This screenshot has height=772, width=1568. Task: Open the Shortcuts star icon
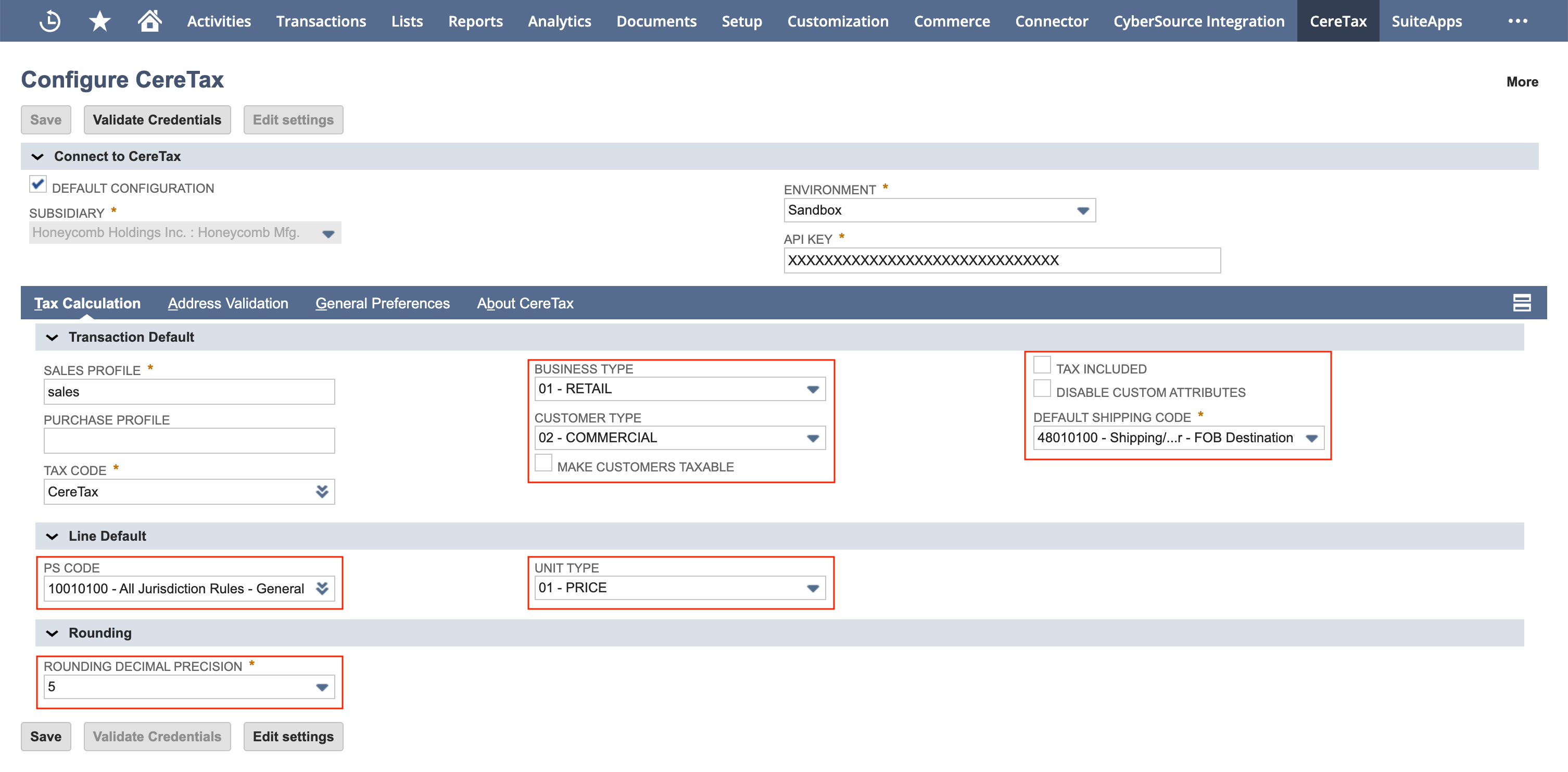(x=100, y=21)
